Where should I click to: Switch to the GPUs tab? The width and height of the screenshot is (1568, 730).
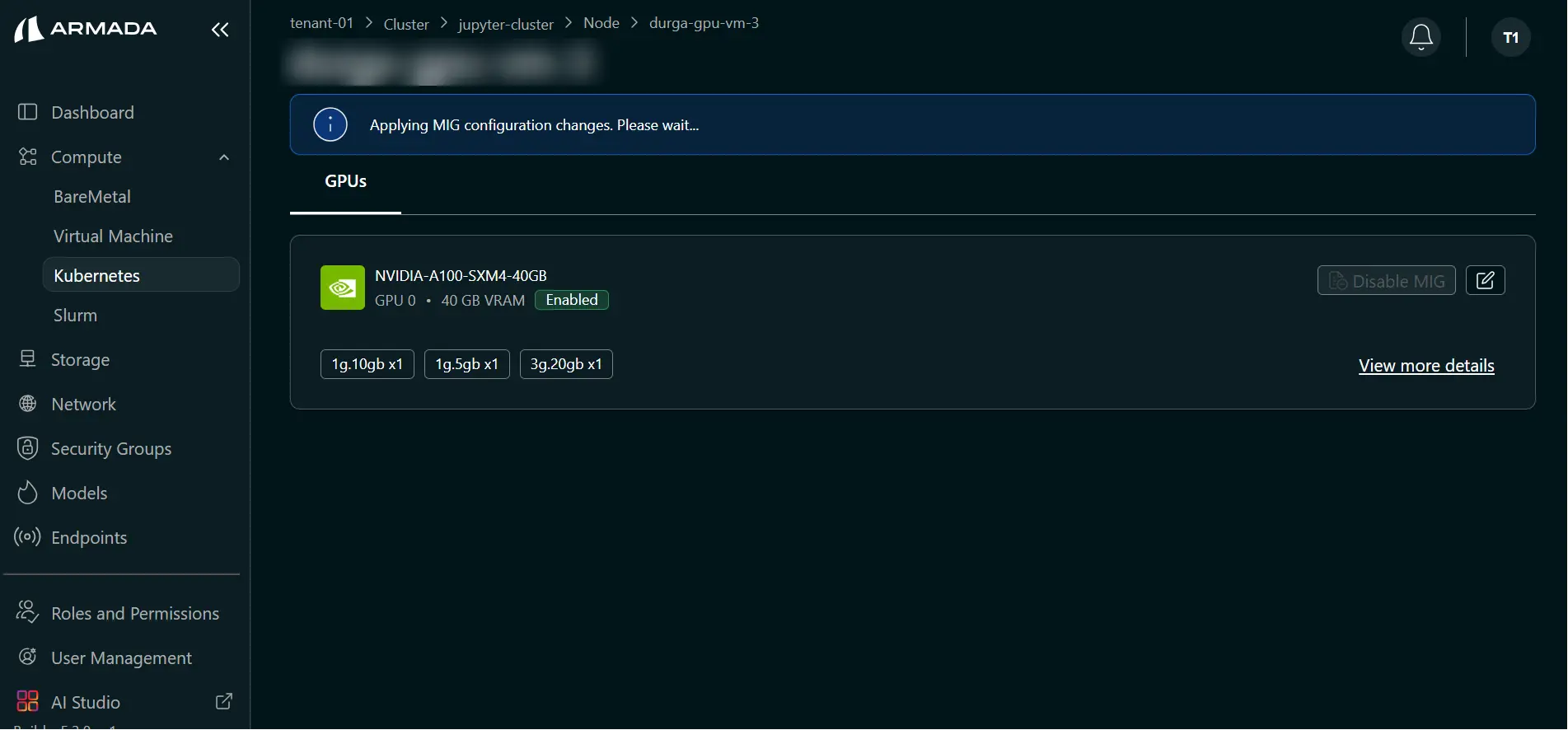tap(345, 181)
